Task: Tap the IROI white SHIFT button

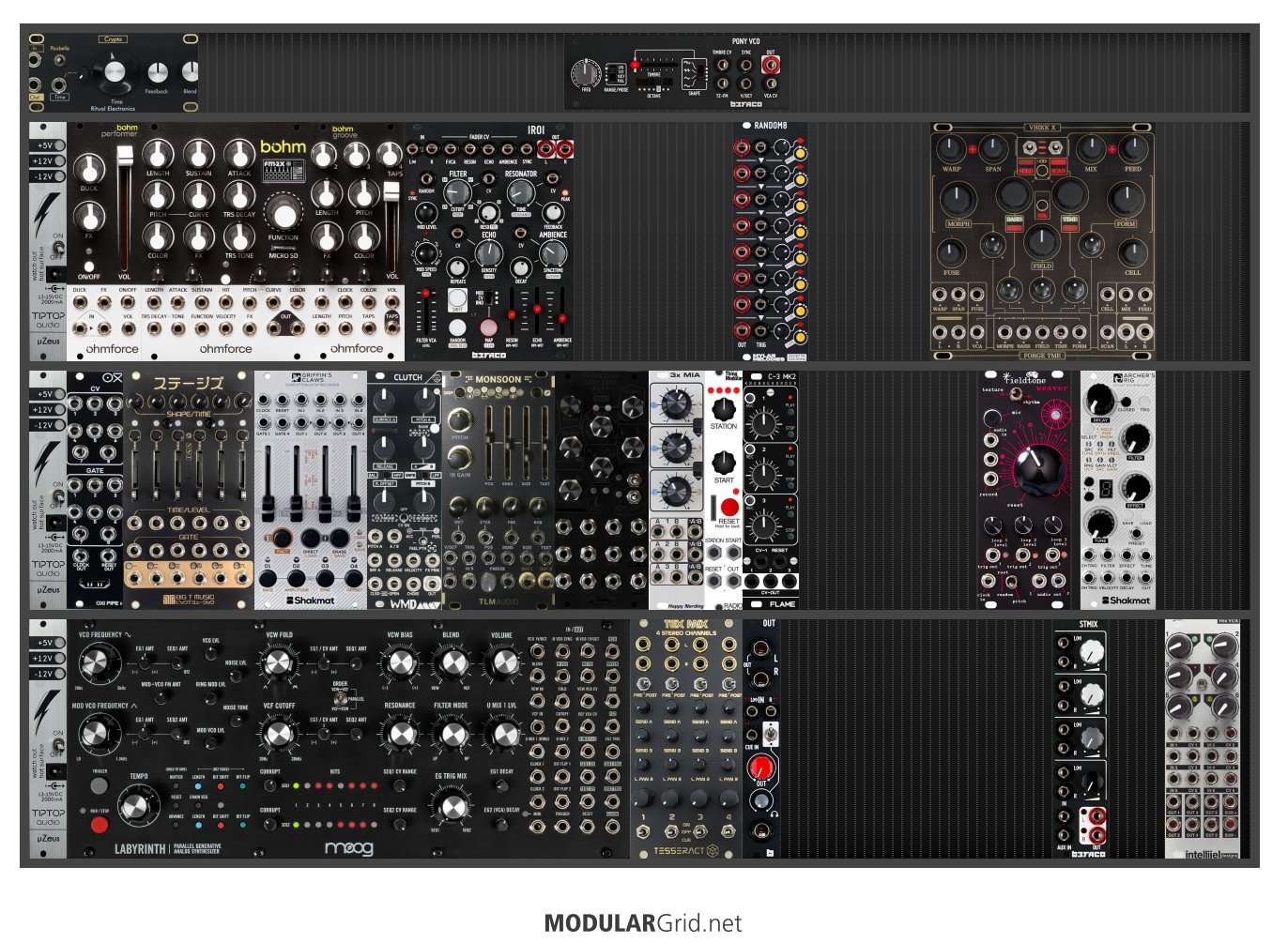Action: click(x=457, y=296)
